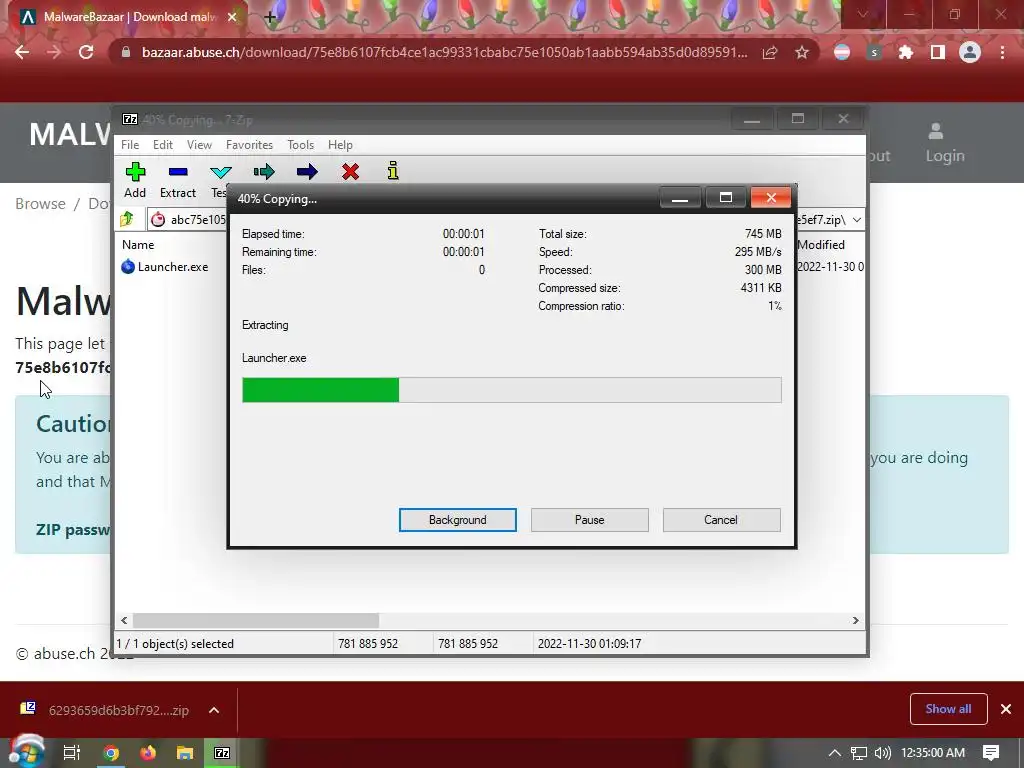
Task: Expand the 7-Zip address path dropdown
Action: [856, 219]
